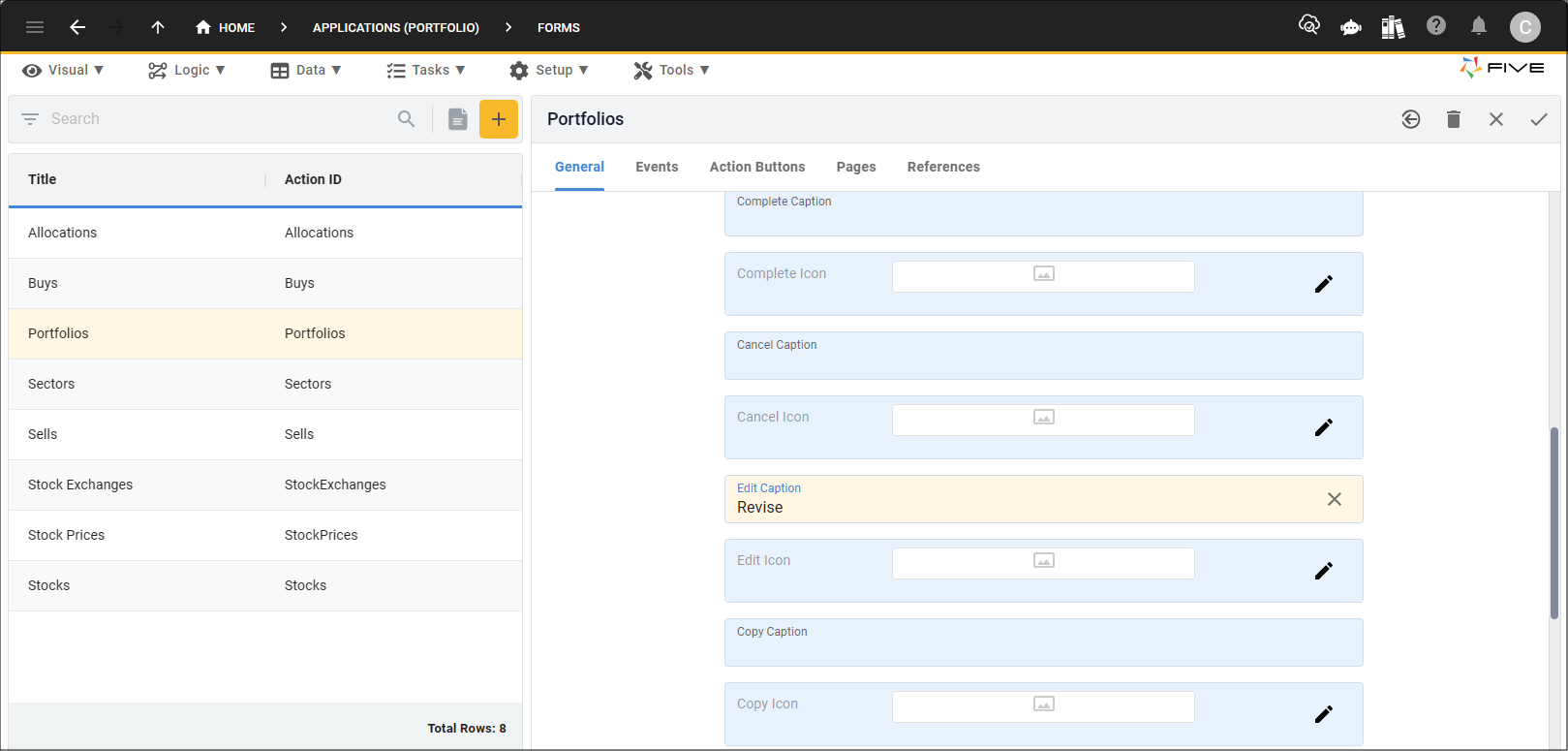The image size is (1568, 751).
Task: Expand the Logic menu
Action: [x=187, y=70]
